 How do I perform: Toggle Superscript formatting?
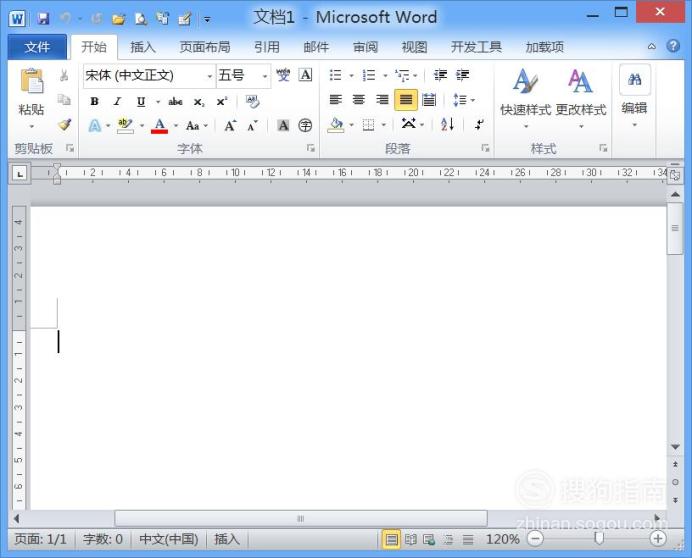point(222,102)
